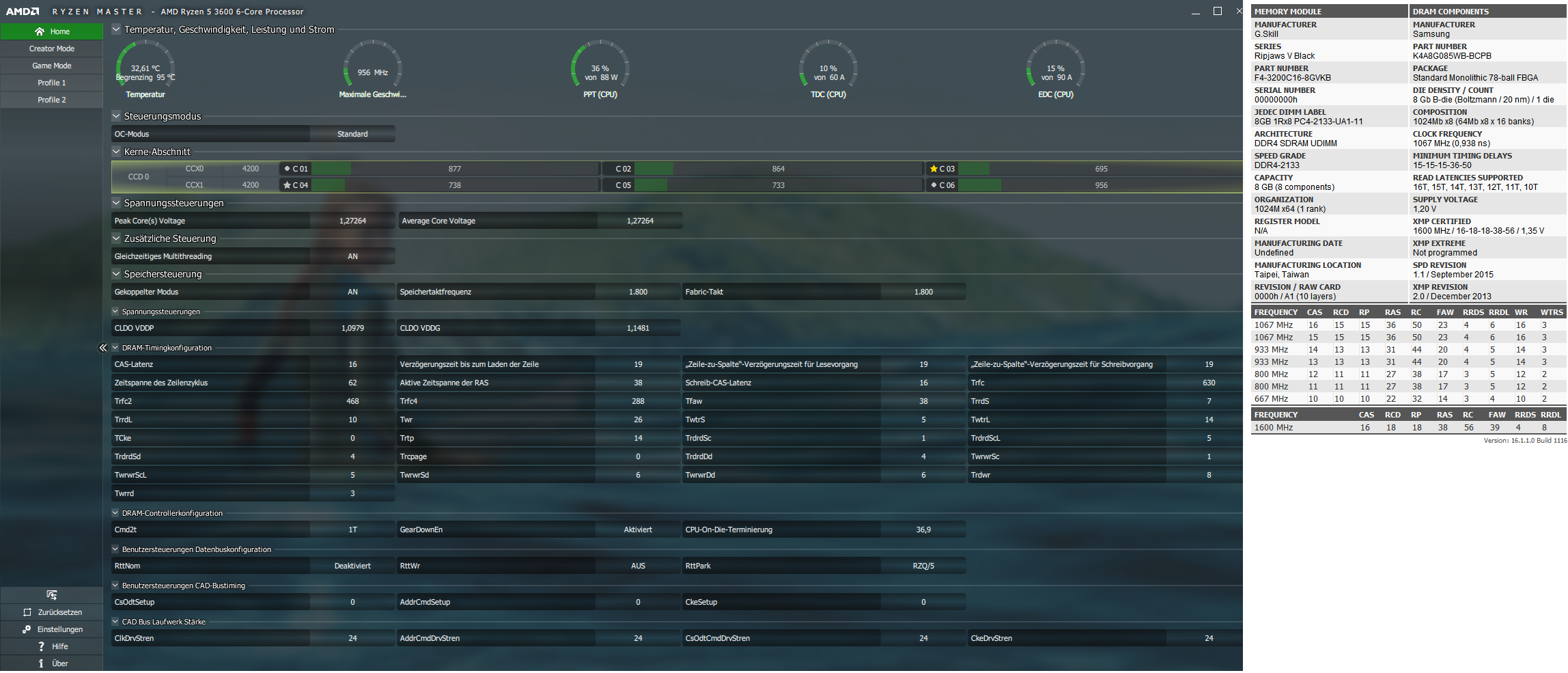
Task: Click part number F4-3200C16-8GVKB in memory panel
Action: coord(1293,78)
